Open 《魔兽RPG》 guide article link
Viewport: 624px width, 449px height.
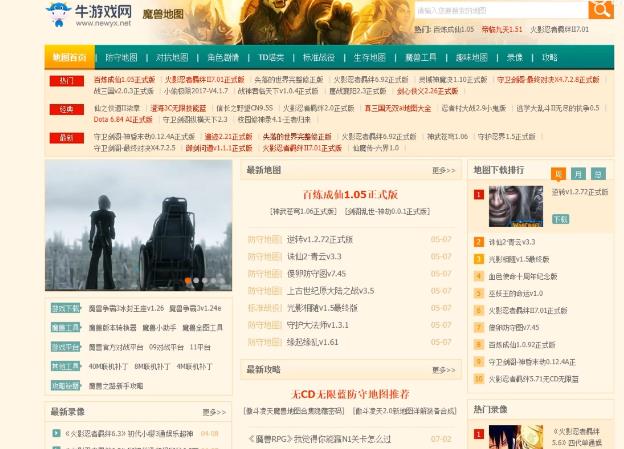click(x=320, y=439)
